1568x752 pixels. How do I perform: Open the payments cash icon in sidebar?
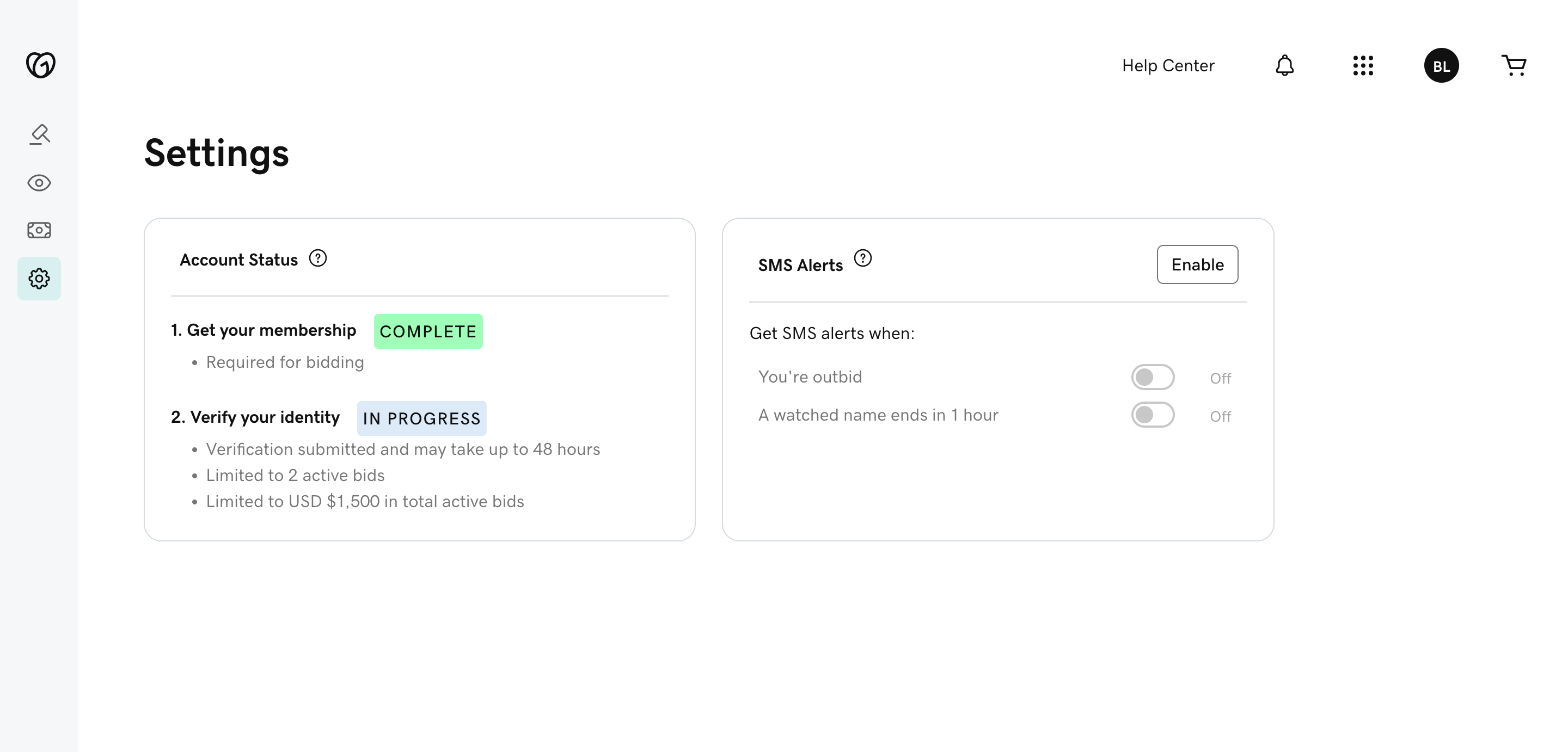tap(39, 230)
